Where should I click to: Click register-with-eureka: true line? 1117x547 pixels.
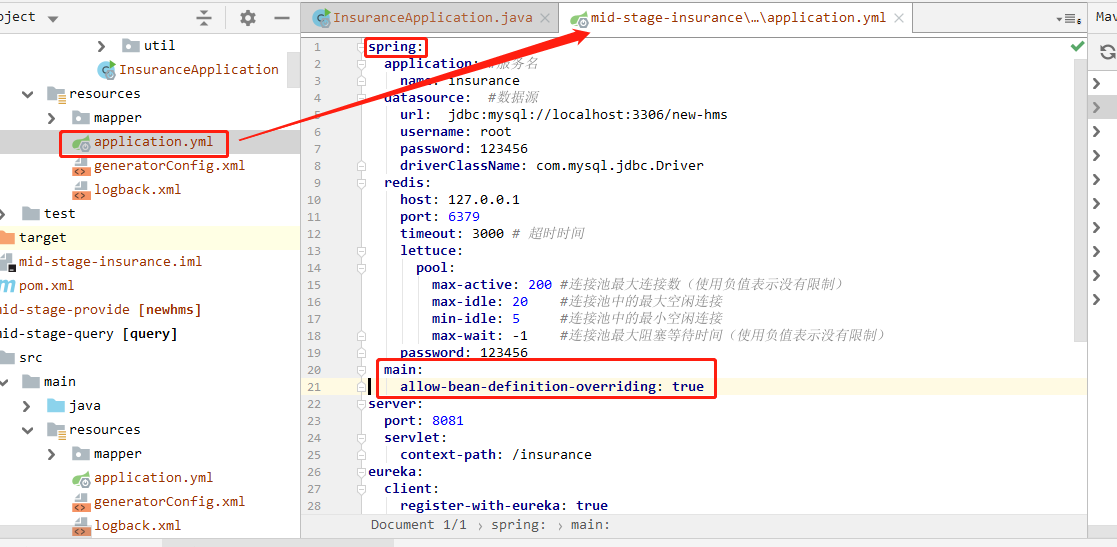click(x=504, y=506)
